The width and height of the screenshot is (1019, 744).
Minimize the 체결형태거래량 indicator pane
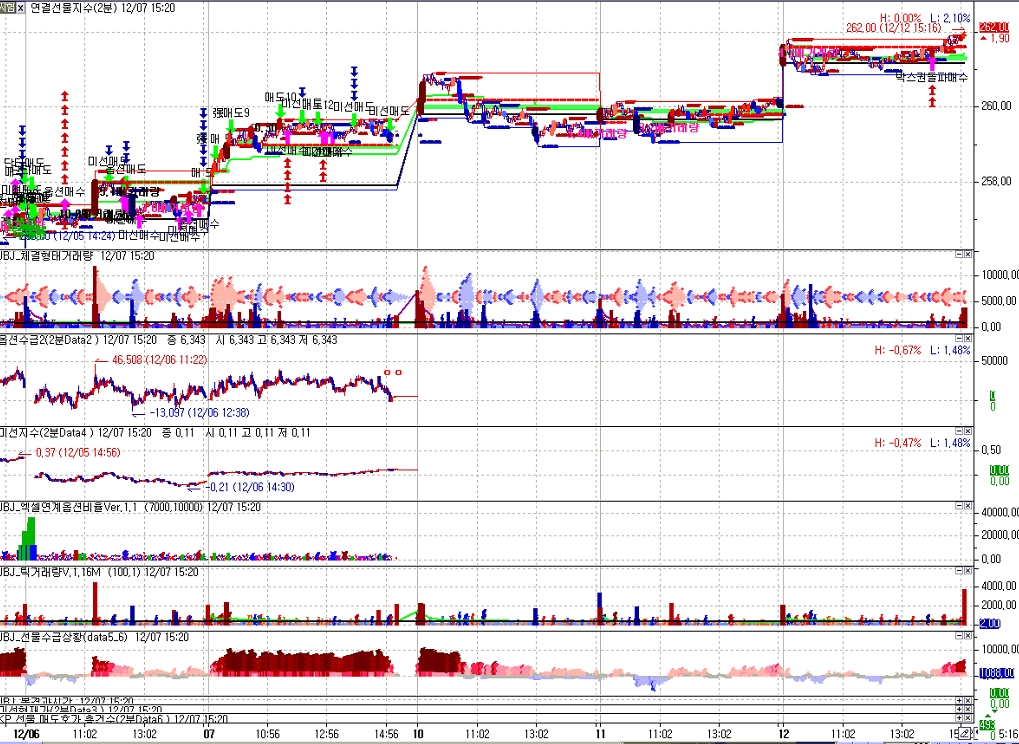957,255
